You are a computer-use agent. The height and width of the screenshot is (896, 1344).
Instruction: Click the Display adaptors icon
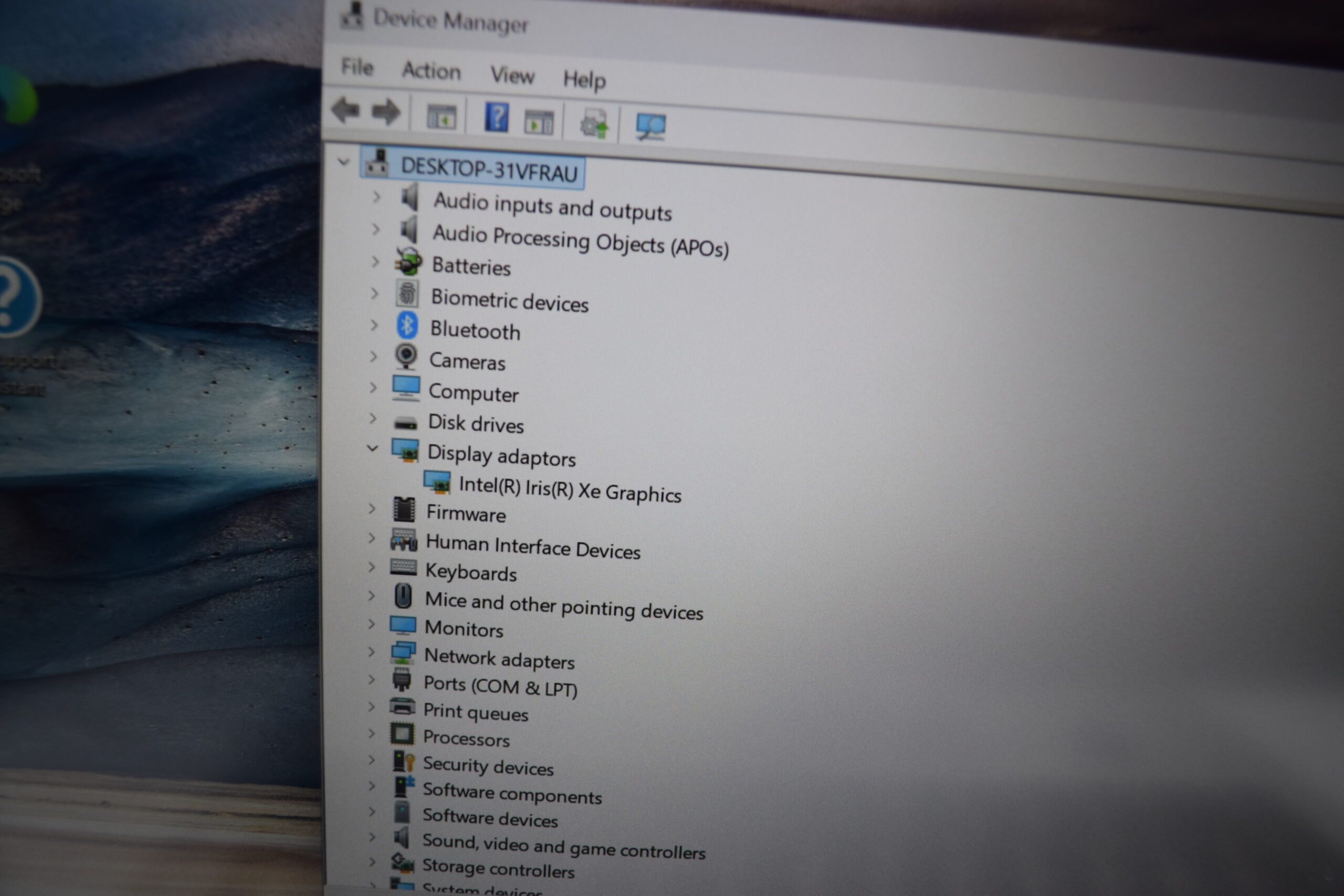point(405,450)
